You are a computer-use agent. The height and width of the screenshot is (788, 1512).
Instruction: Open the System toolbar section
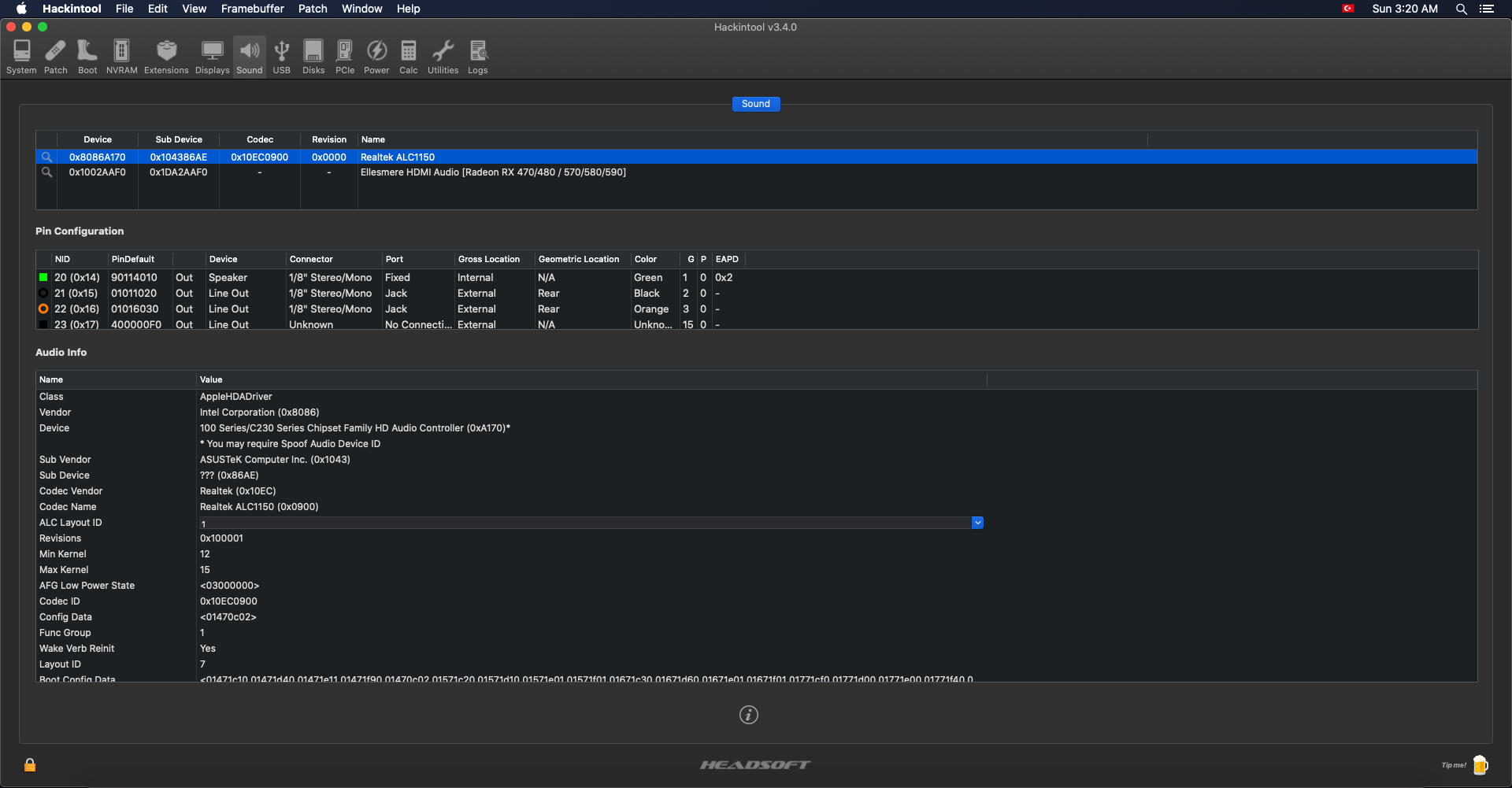click(x=21, y=56)
